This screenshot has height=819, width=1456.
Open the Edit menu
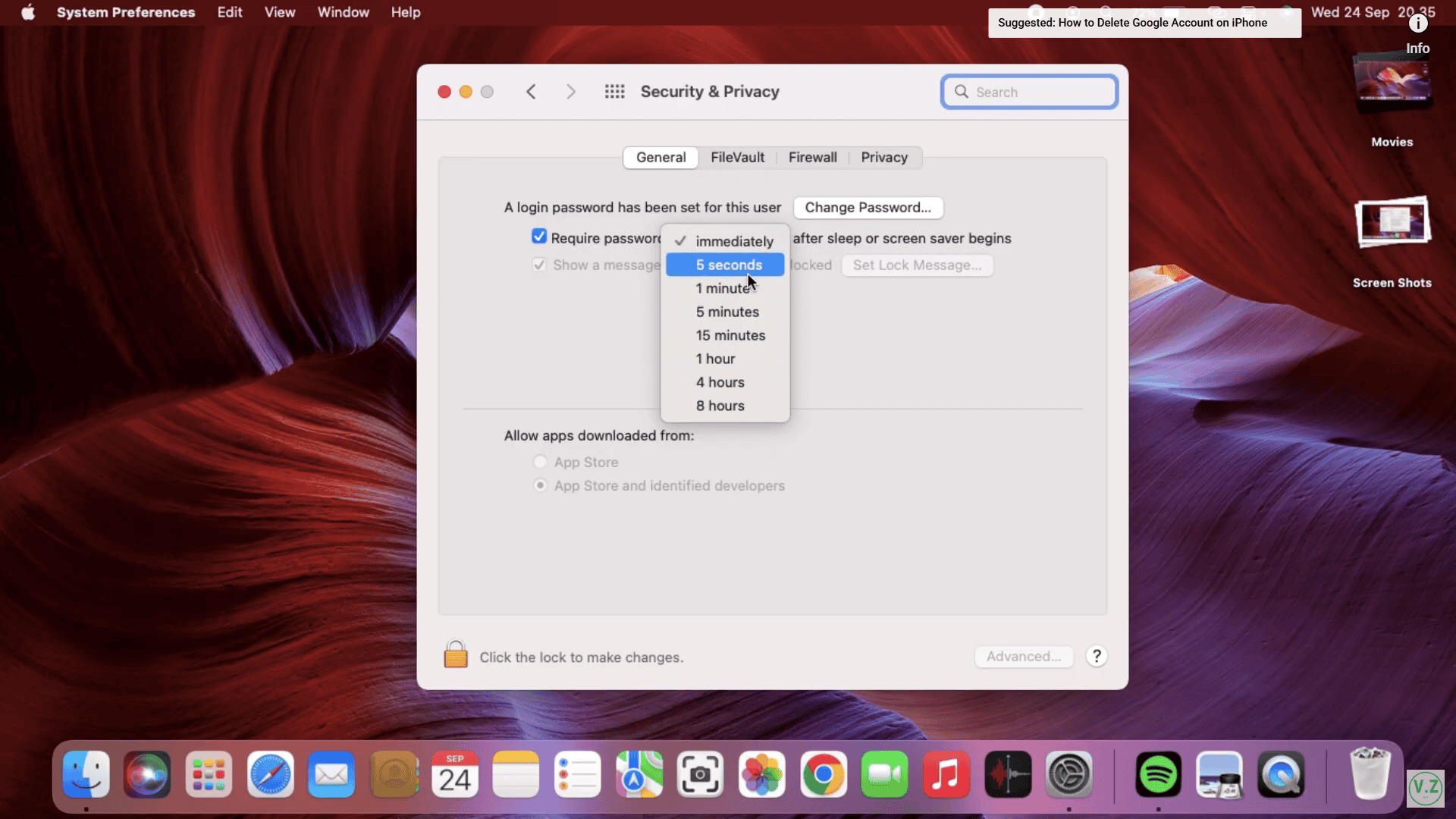click(230, 12)
